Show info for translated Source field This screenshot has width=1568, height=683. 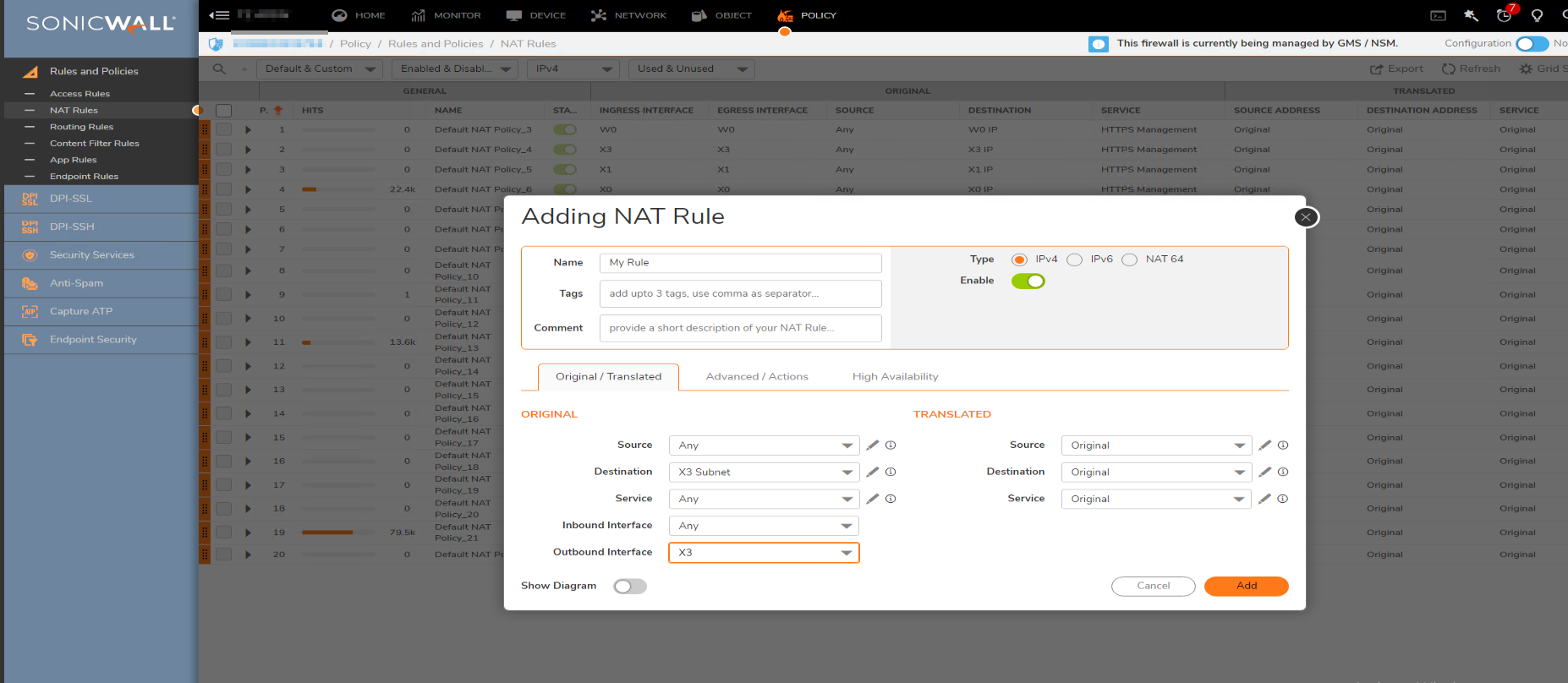point(1283,445)
